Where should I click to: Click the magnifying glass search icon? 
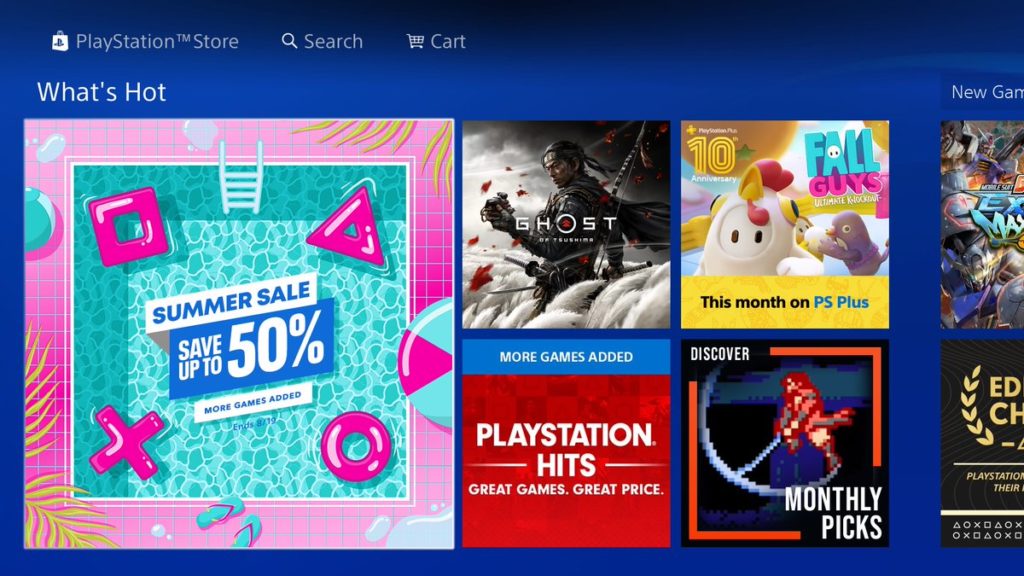tap(289, 41)
